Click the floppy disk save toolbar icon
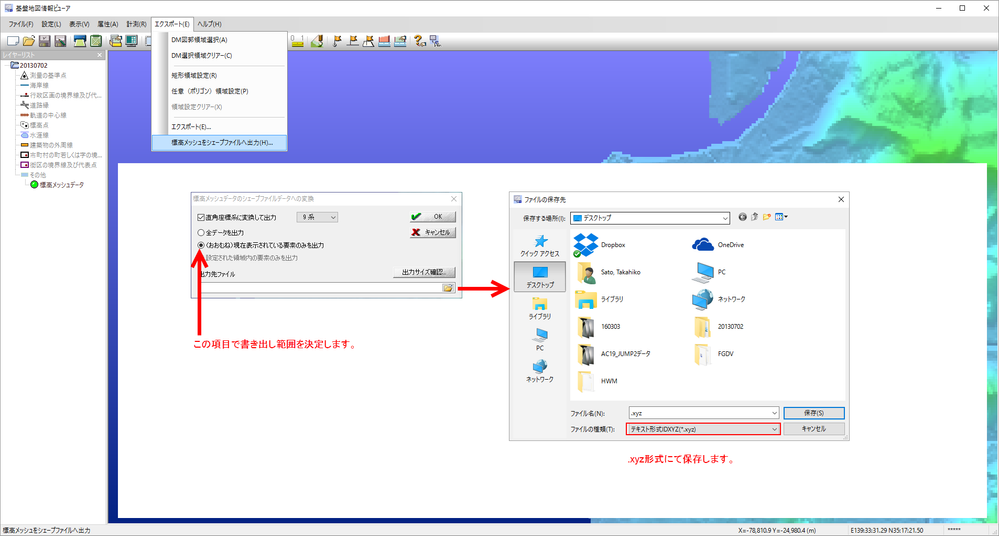The image size is (999, 536). pos(45,41)
